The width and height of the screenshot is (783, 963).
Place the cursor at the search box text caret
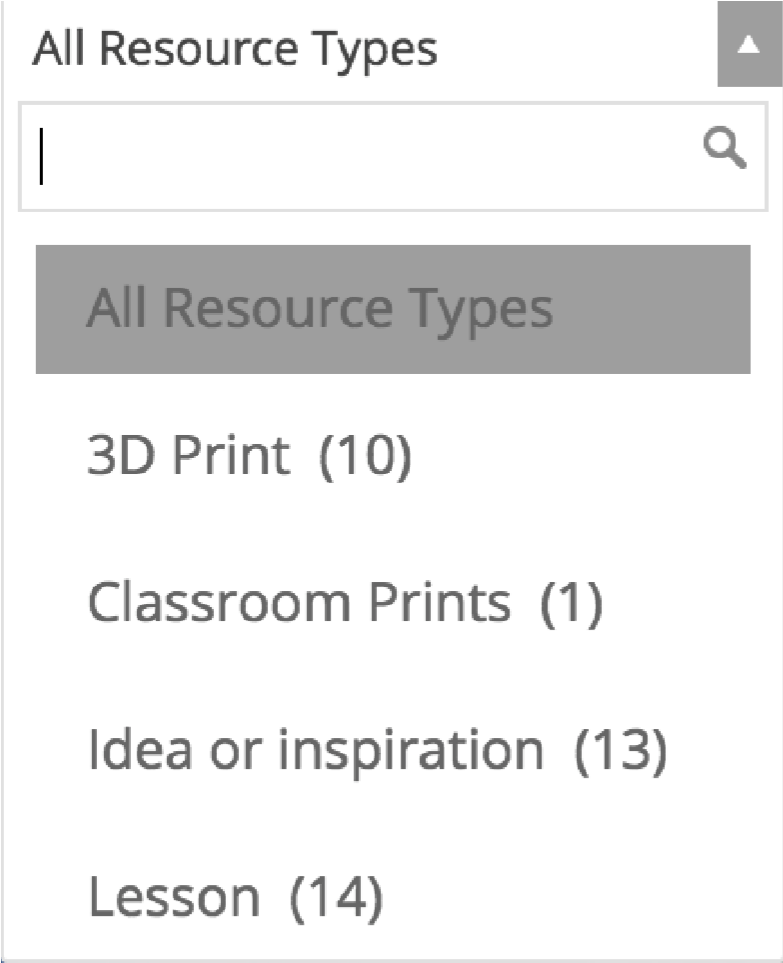pos(42,156)
